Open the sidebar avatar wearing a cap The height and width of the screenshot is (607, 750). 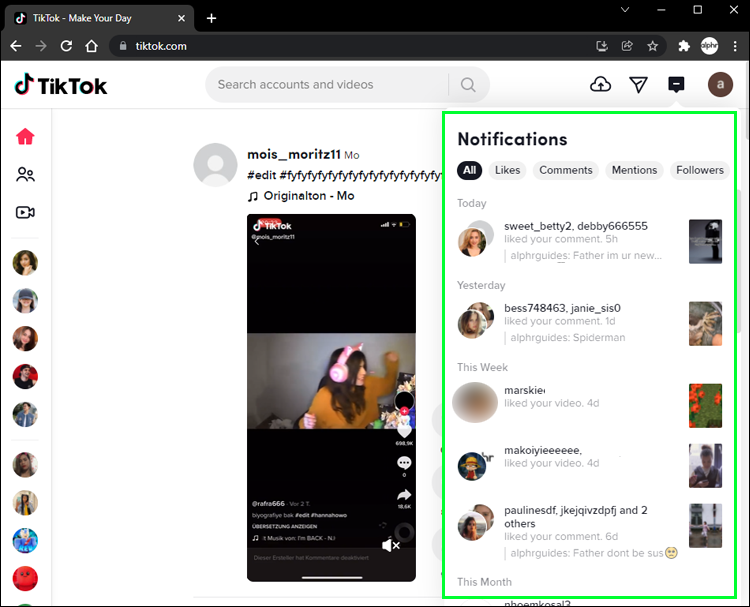point(25,300)
